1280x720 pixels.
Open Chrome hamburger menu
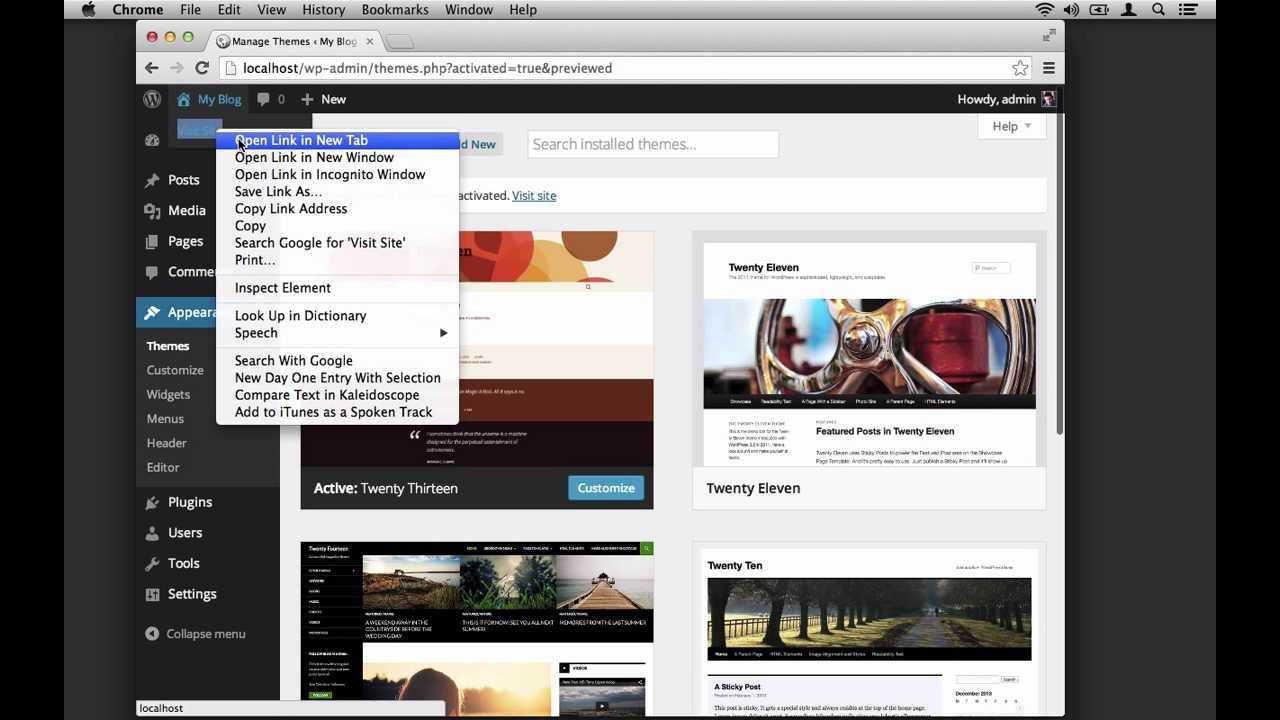coord(1049,68)
